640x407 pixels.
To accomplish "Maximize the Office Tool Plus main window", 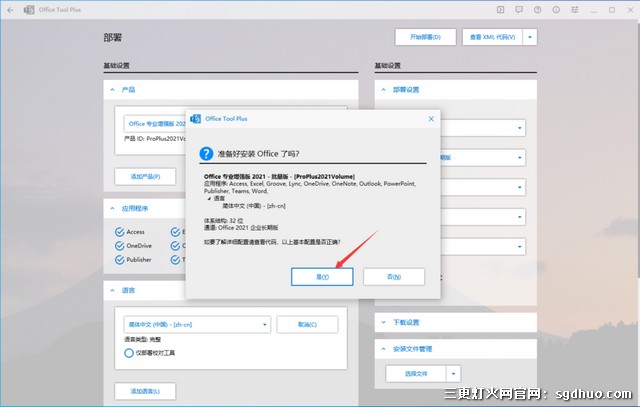I will tap(612, 10).
